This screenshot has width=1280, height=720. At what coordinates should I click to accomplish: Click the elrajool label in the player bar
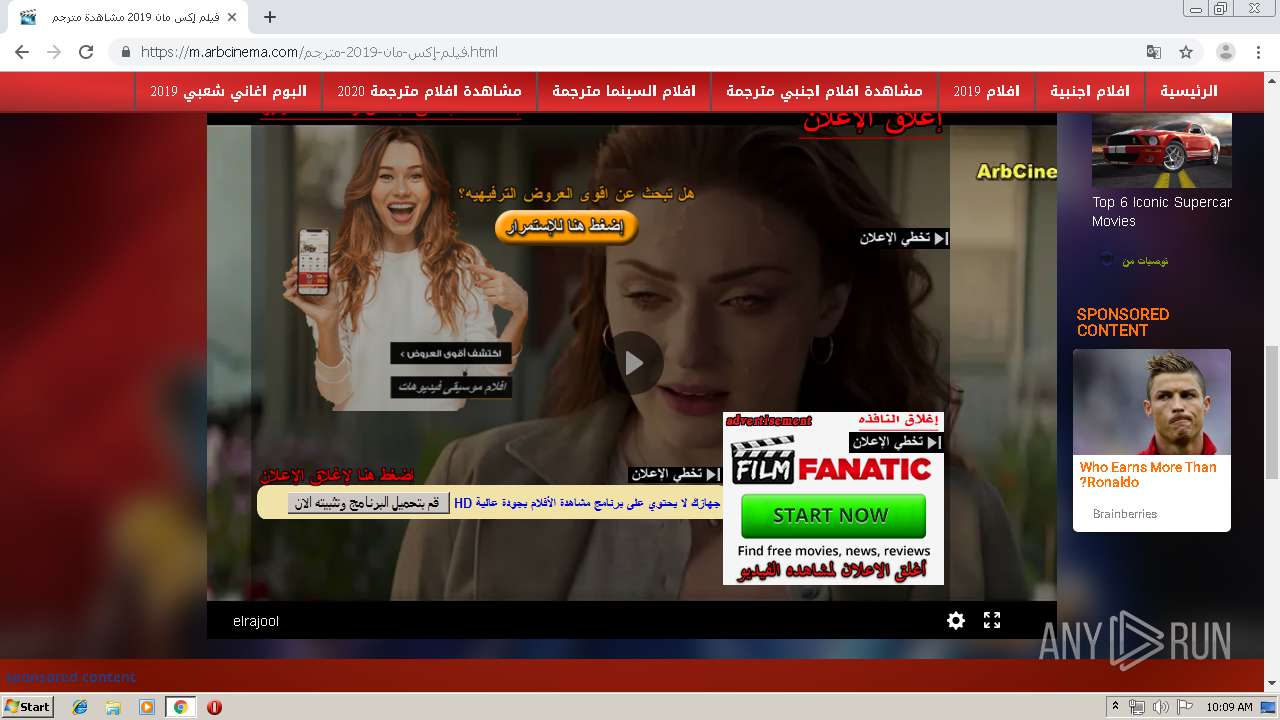[x=256, y=621]
